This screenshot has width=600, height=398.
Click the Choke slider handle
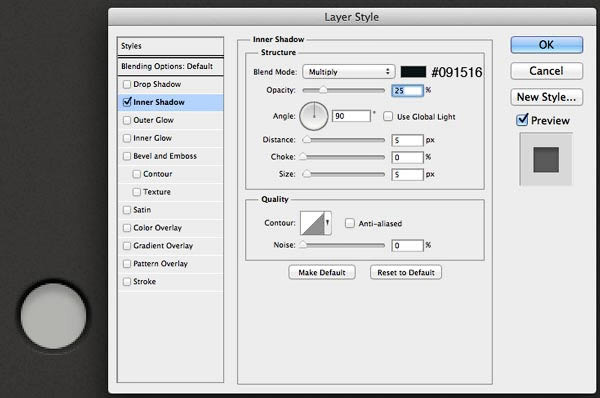pos(303,157)
